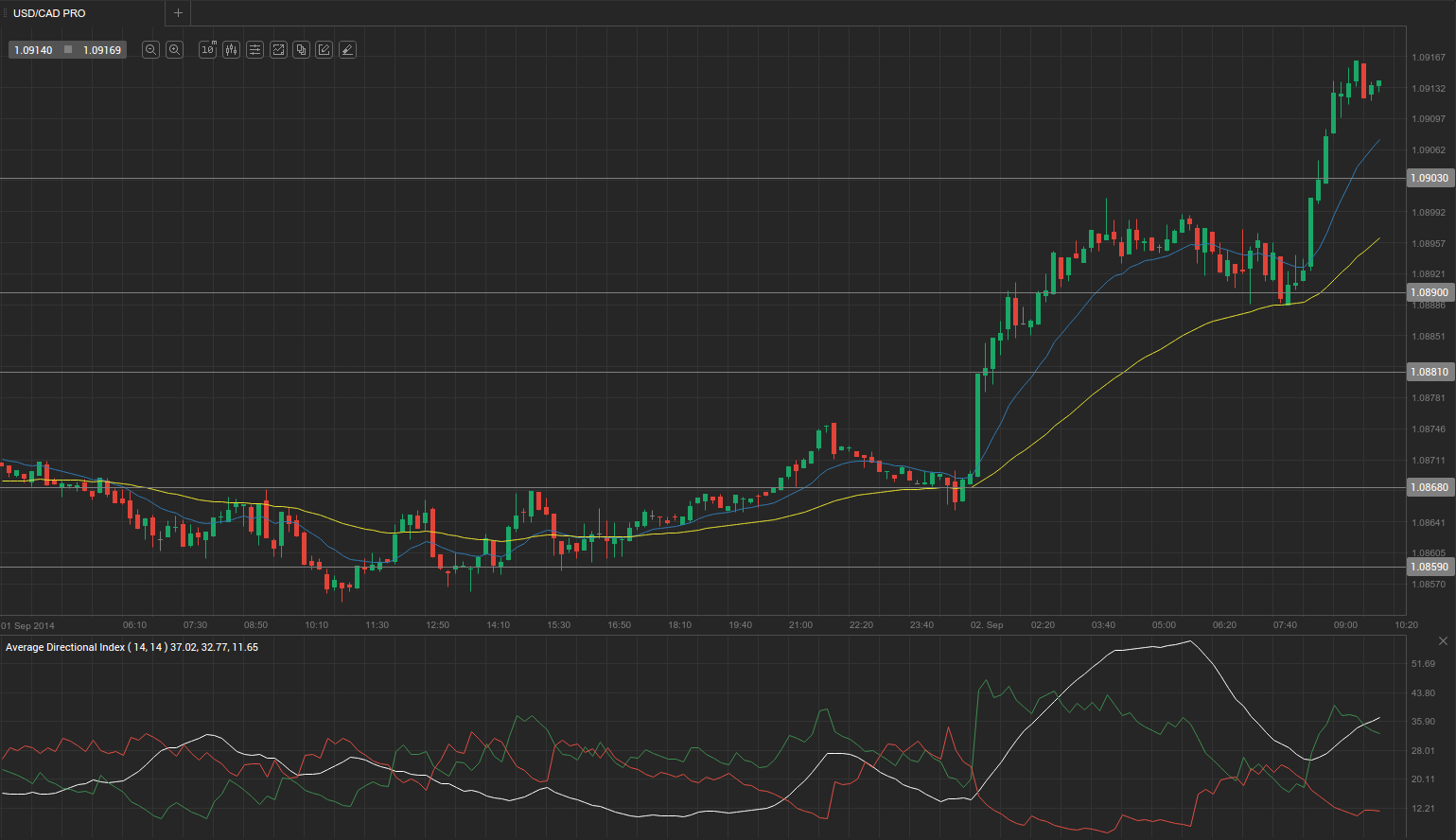Click the duplicate chart icon
1456x840 pixels.
tap(301, 49)
